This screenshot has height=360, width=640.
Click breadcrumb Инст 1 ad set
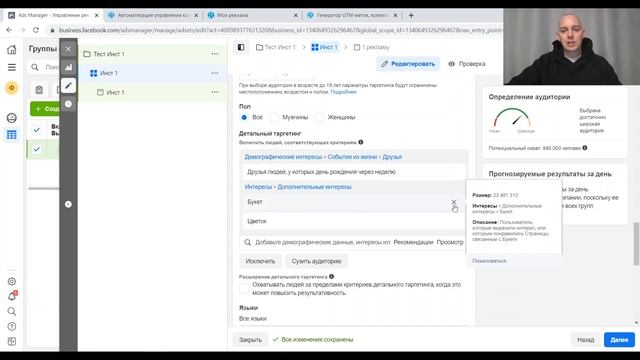coord(324,47)
